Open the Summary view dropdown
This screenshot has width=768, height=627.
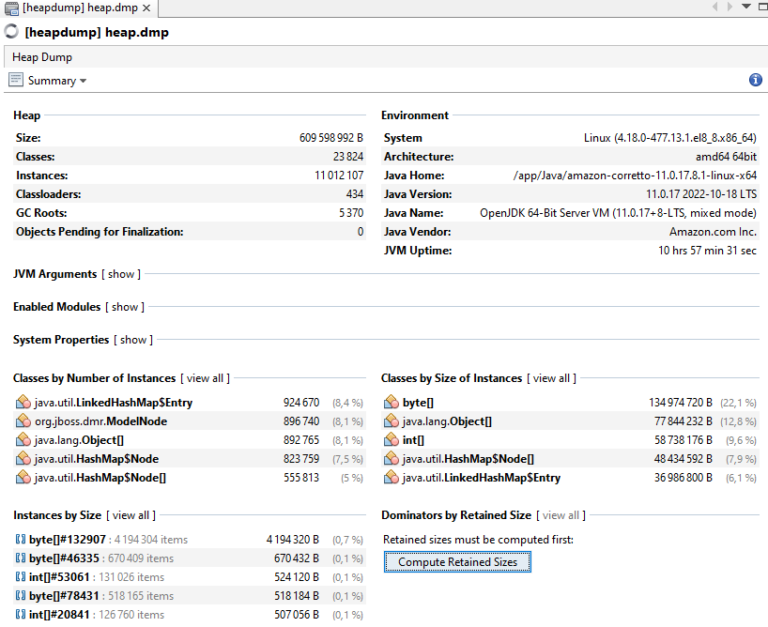(x=83, y=81)
